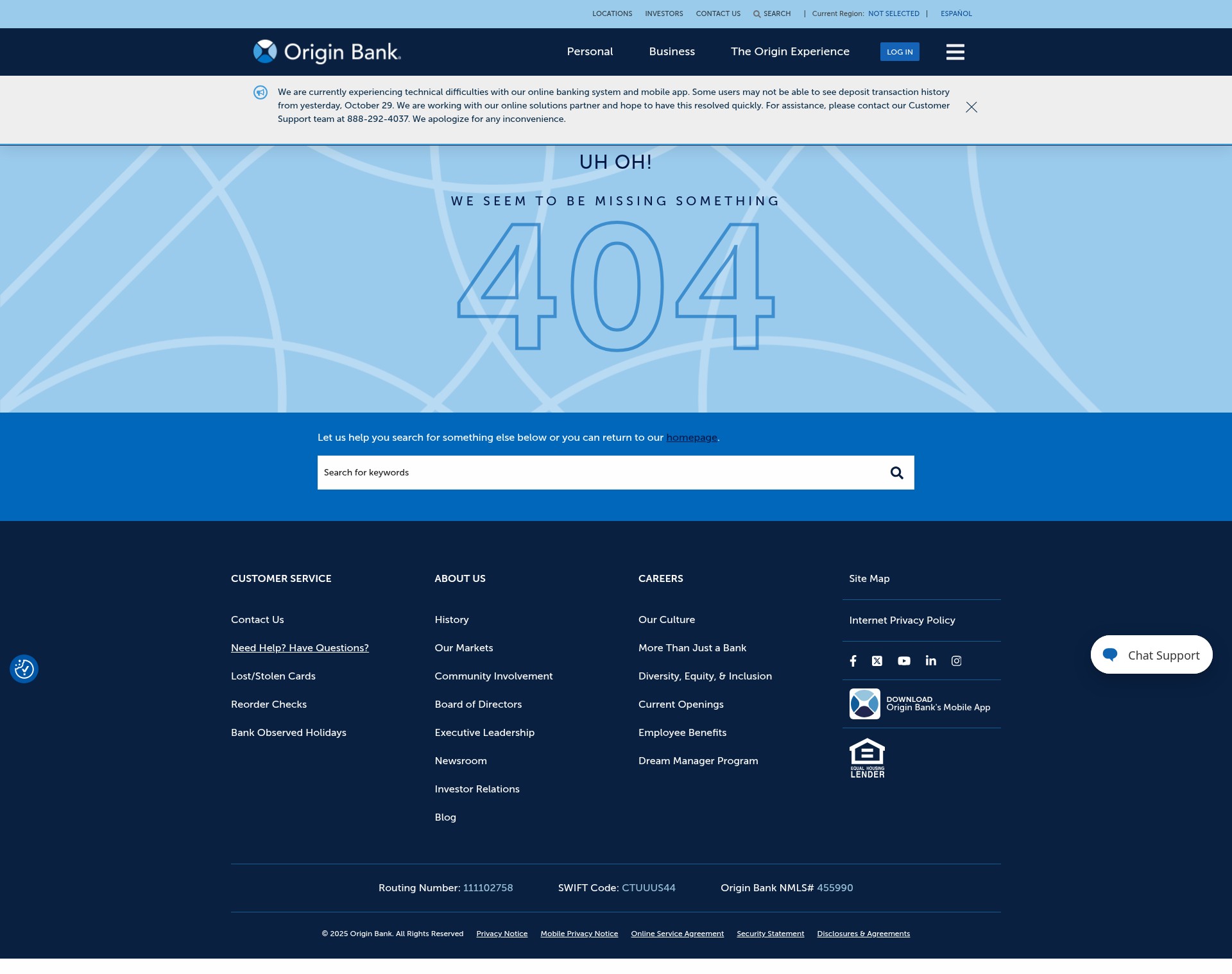Image resolution: width=1232 pixels, height=974 pixels.
Task: Open the Instagram social icon
Action: pyautogui.click(x=956, y=661)
